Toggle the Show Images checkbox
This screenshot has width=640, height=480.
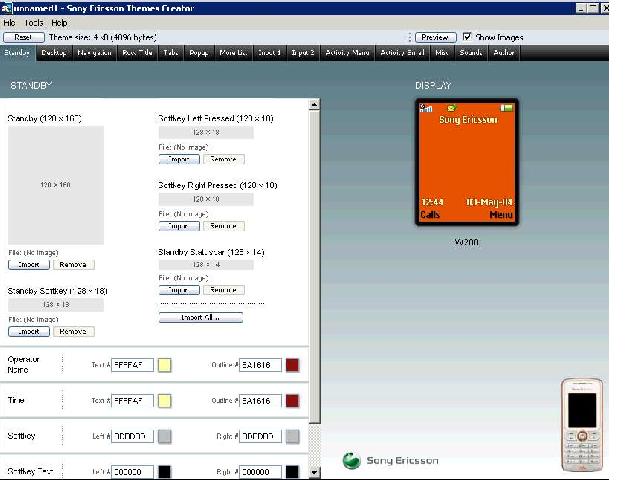pyautogui.click(x=467, y=37)
